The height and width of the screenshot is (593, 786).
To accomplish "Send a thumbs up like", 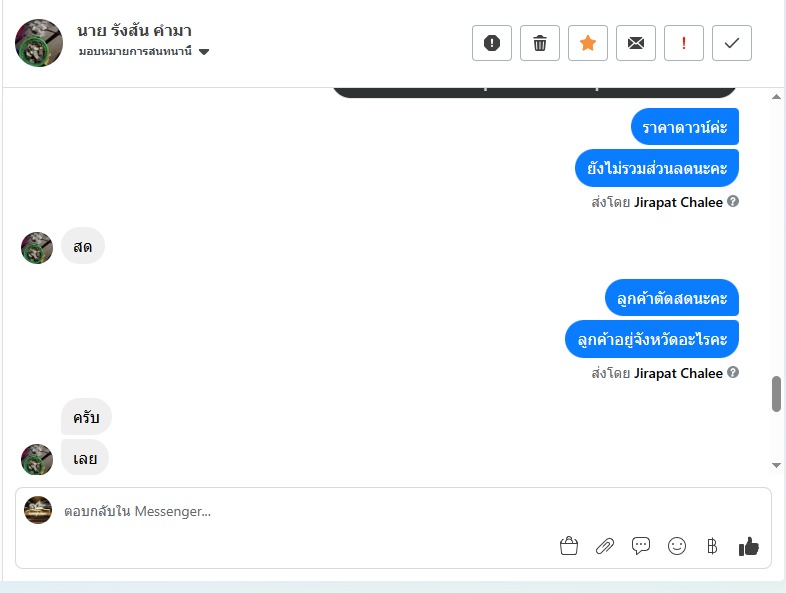I will tap(748, 546).
